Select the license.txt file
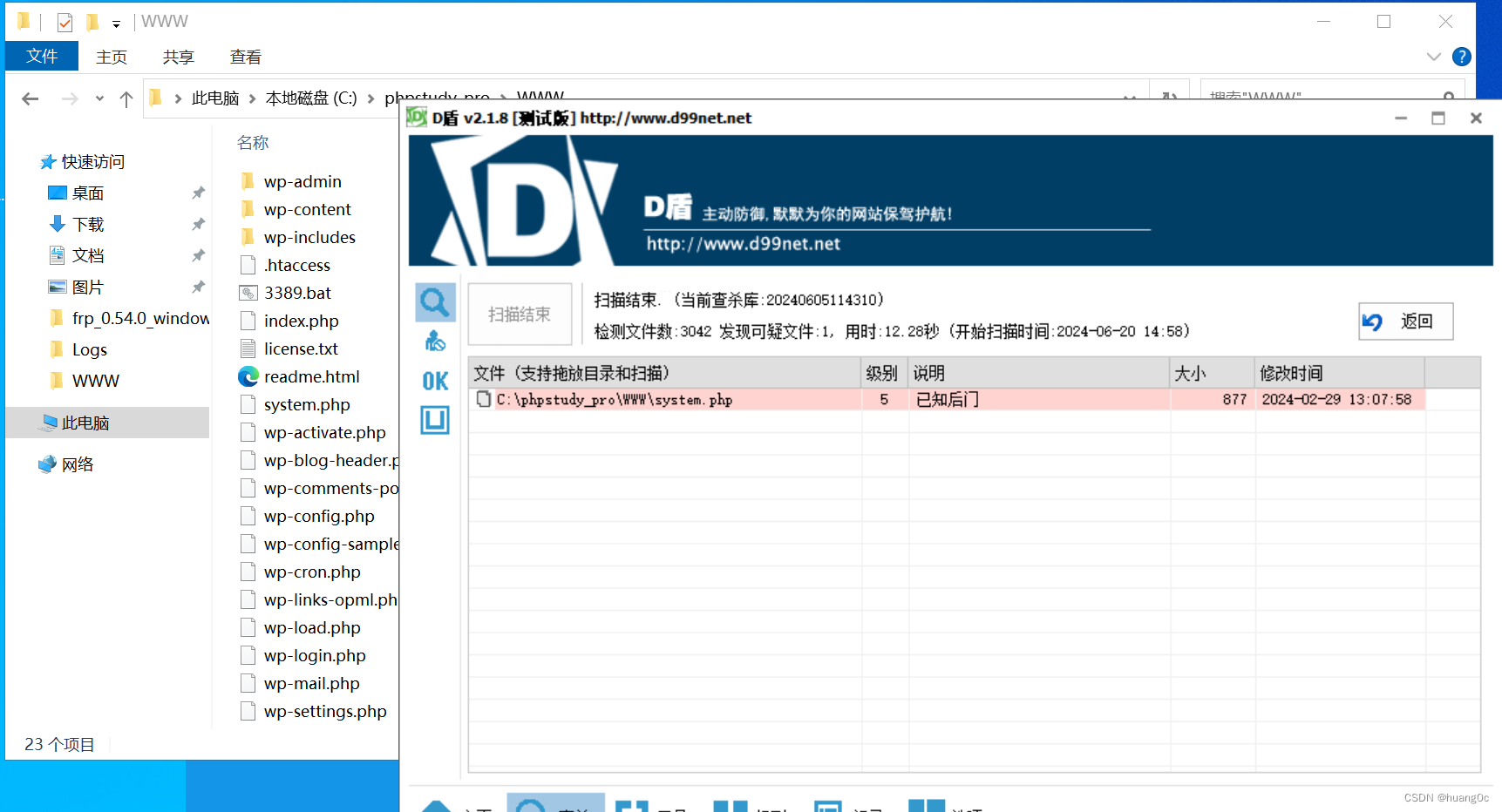Screen dimensions: 1502x812 pyautogui.click(x=301, y=348)
